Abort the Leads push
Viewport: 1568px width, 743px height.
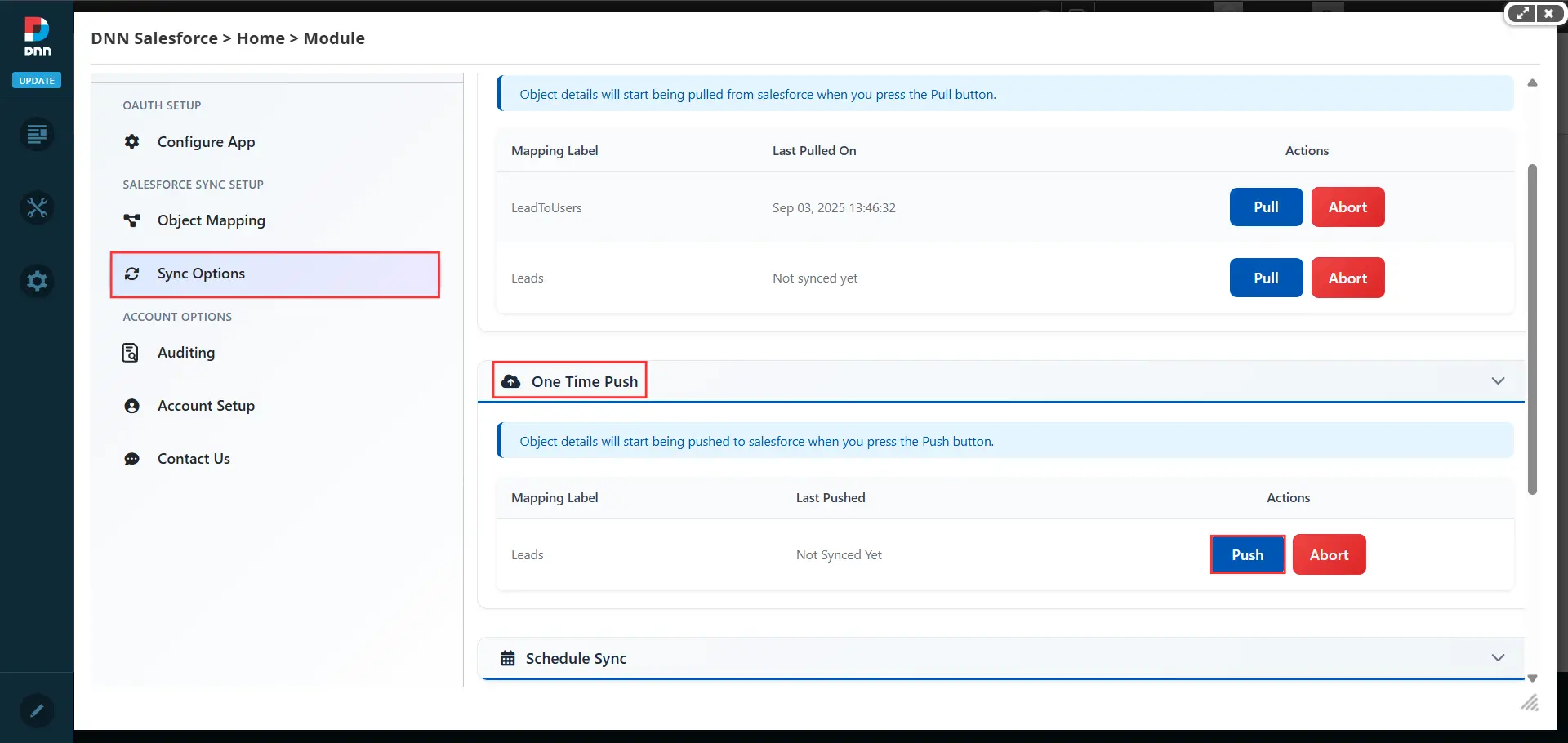coord(1329,554)
